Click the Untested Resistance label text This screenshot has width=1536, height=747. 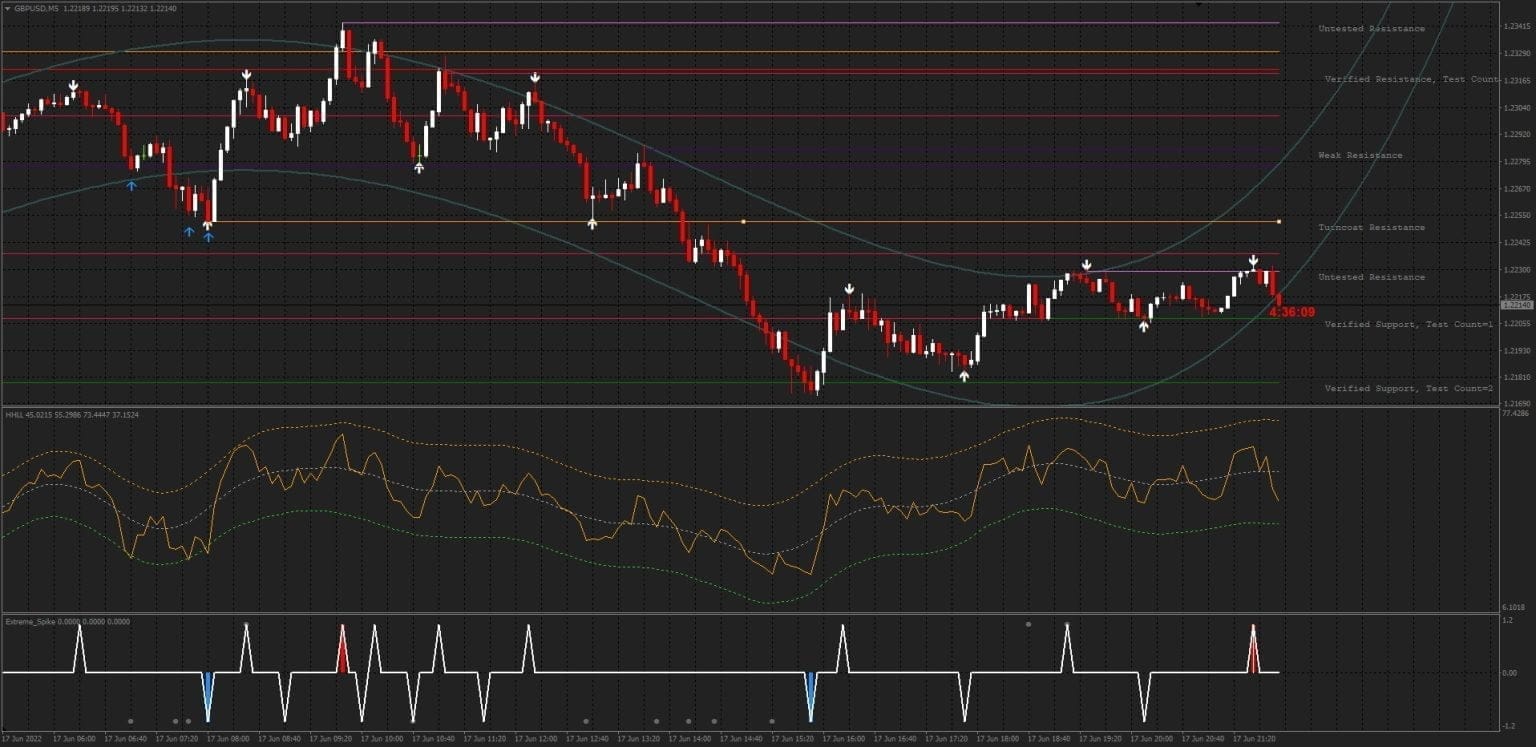(x=1371, y=28)
